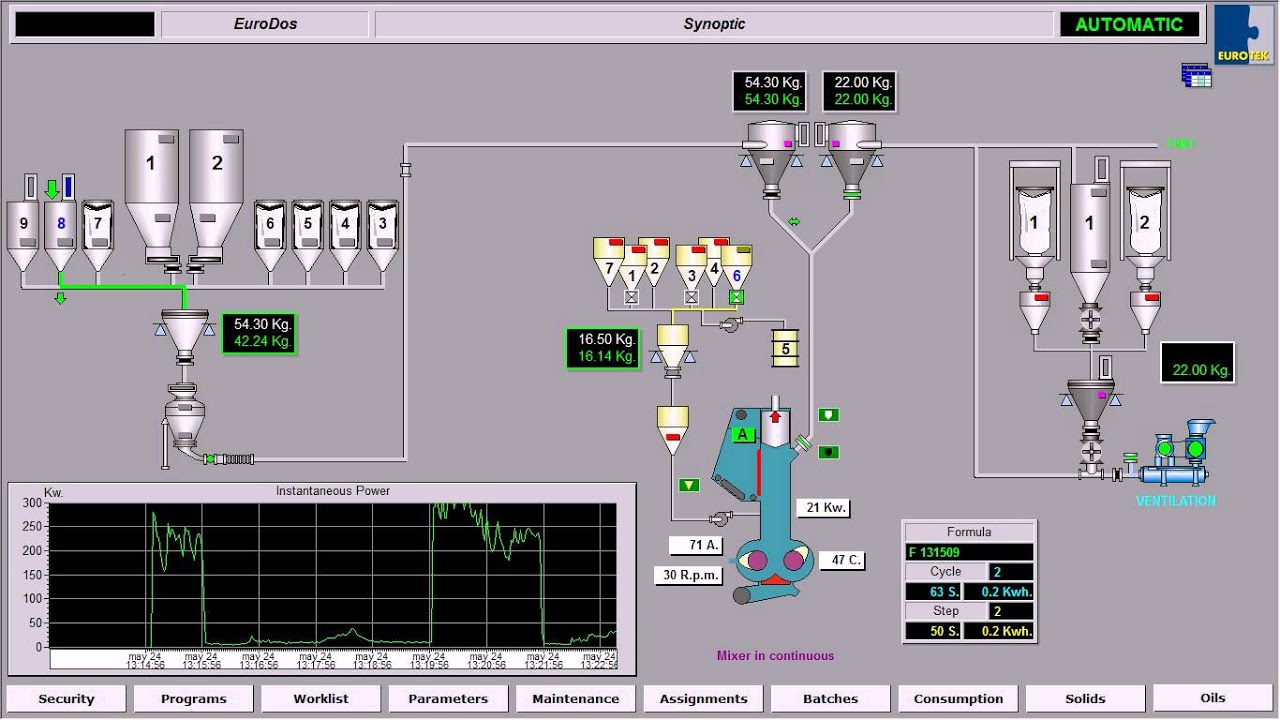Toggle the blue level indicator above silo 8
Screen dimensions: 1280x720
click(x=68, y=186)
